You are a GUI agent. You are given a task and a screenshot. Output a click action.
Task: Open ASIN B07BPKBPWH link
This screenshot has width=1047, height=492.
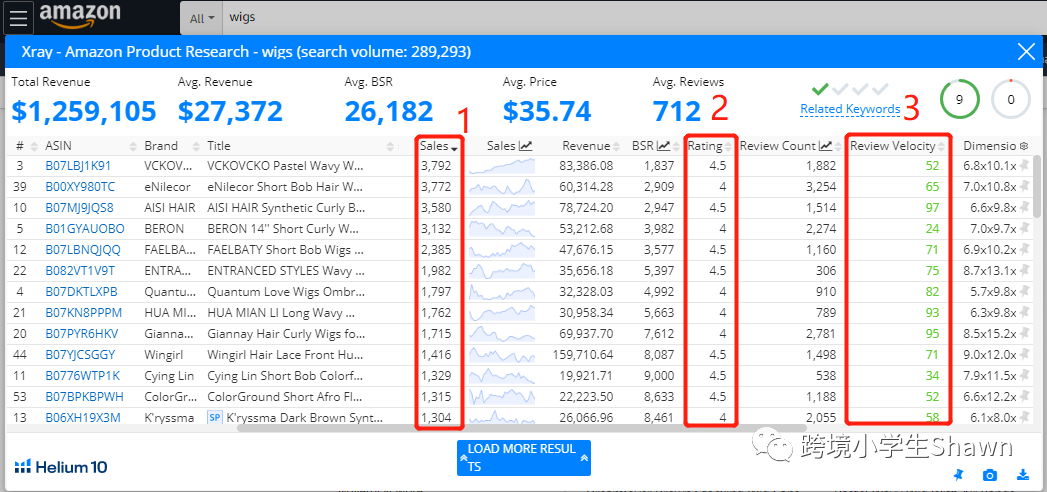(84, 397)
